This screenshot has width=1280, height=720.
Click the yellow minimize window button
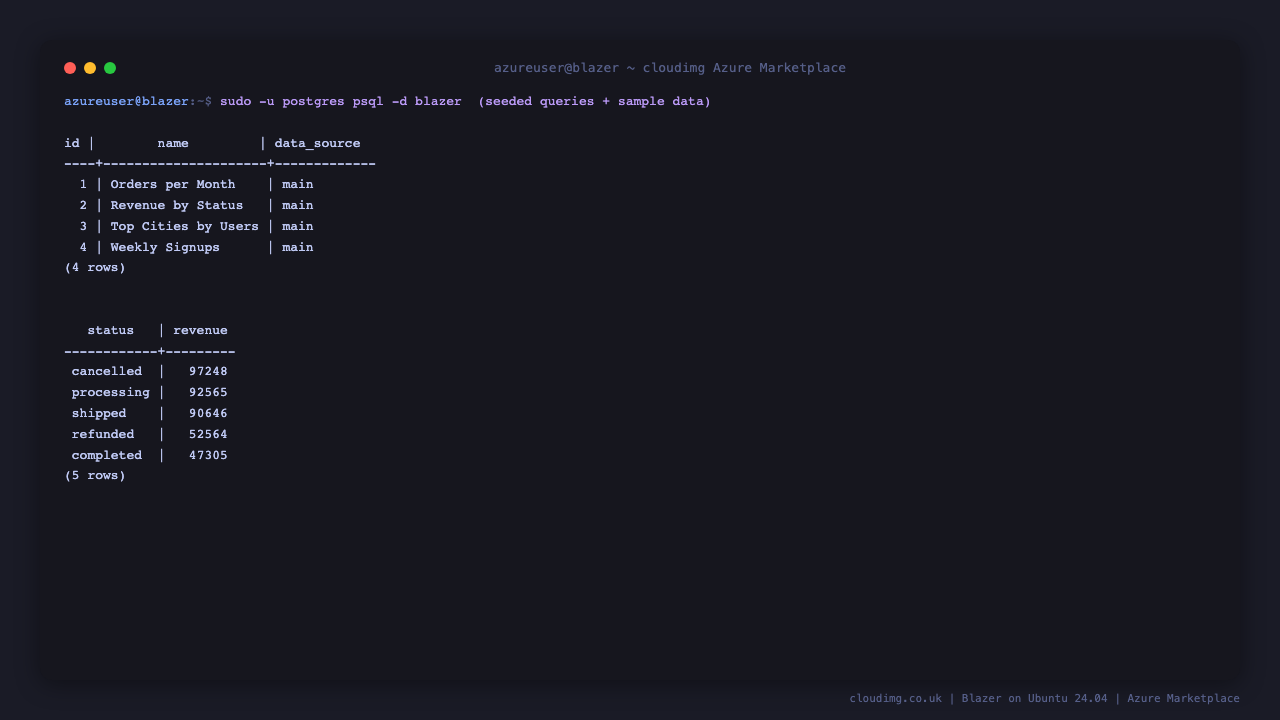(90, 68)
